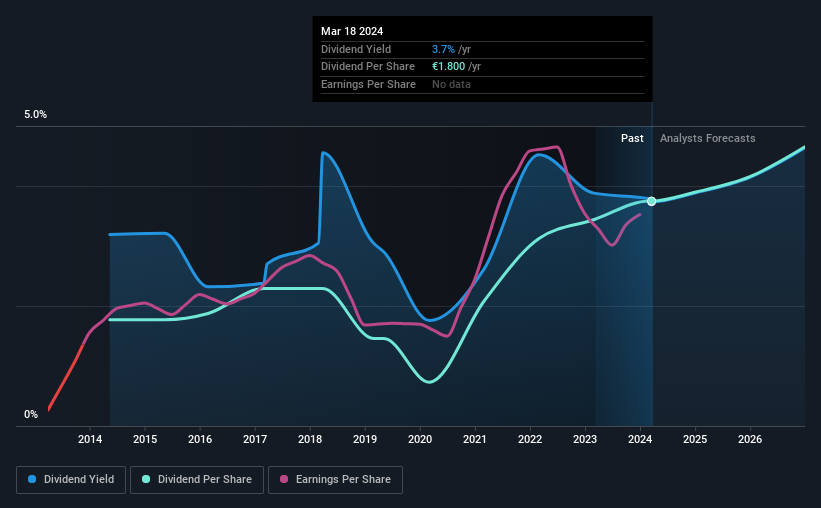Viewport: 821px width, 508px height.
Task: Toggle the Earnings Per Share legend button
Action: [335, 480]
